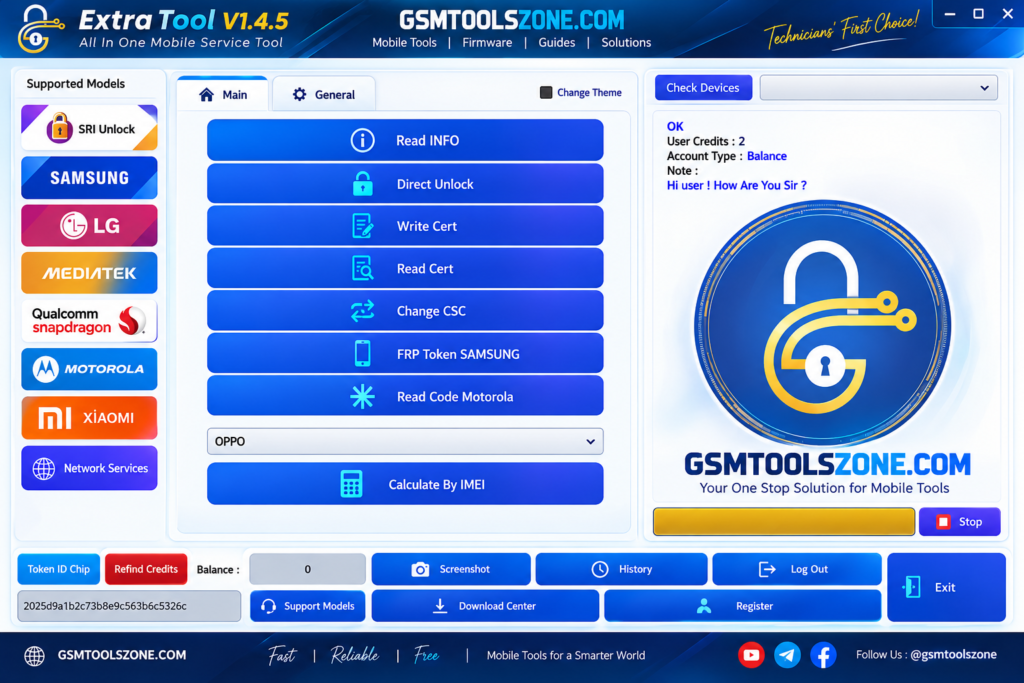
Task: Click the Change CSC swap arrows icon
Action: [x=362, y=311]
